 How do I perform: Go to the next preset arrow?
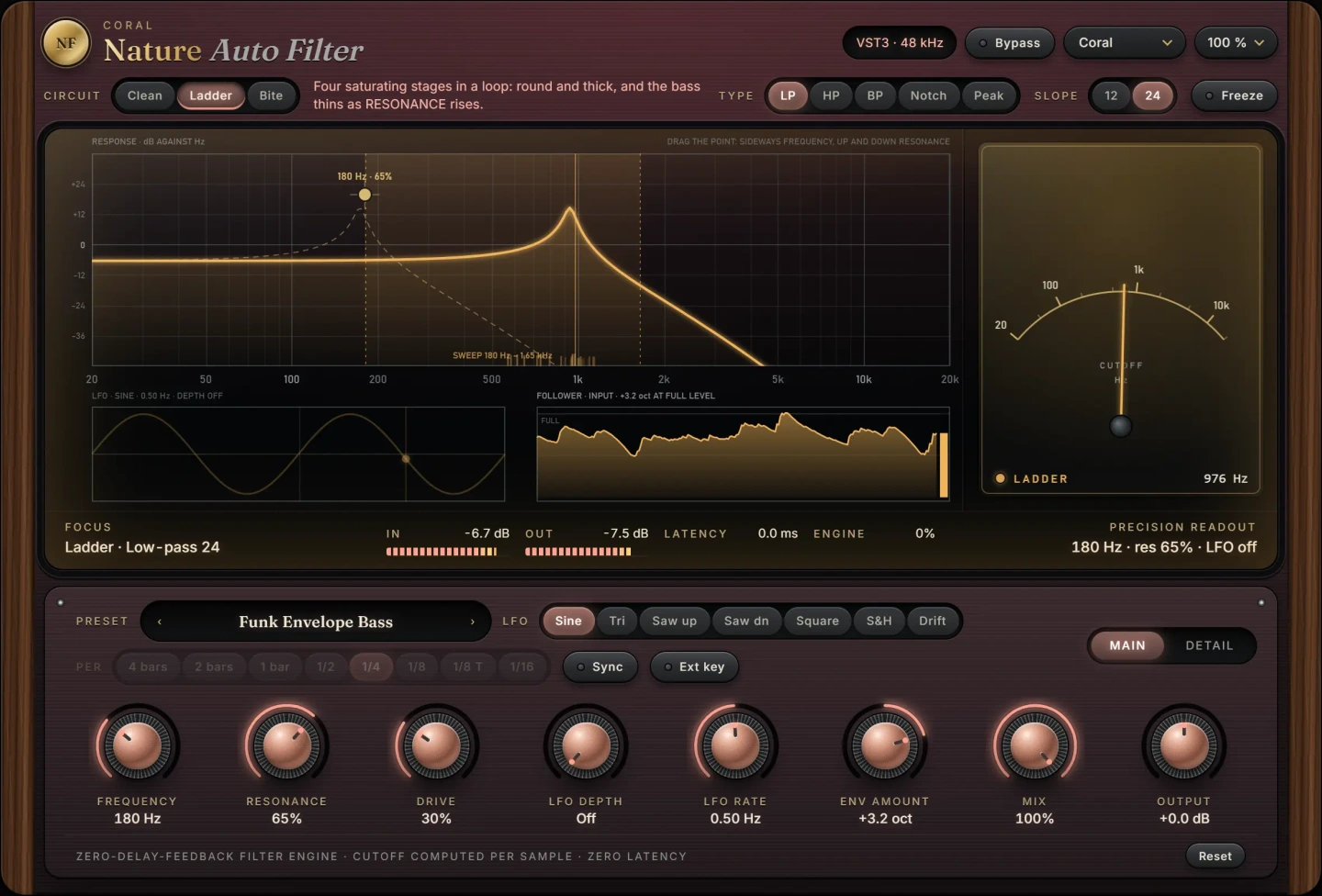click(473, 622)
